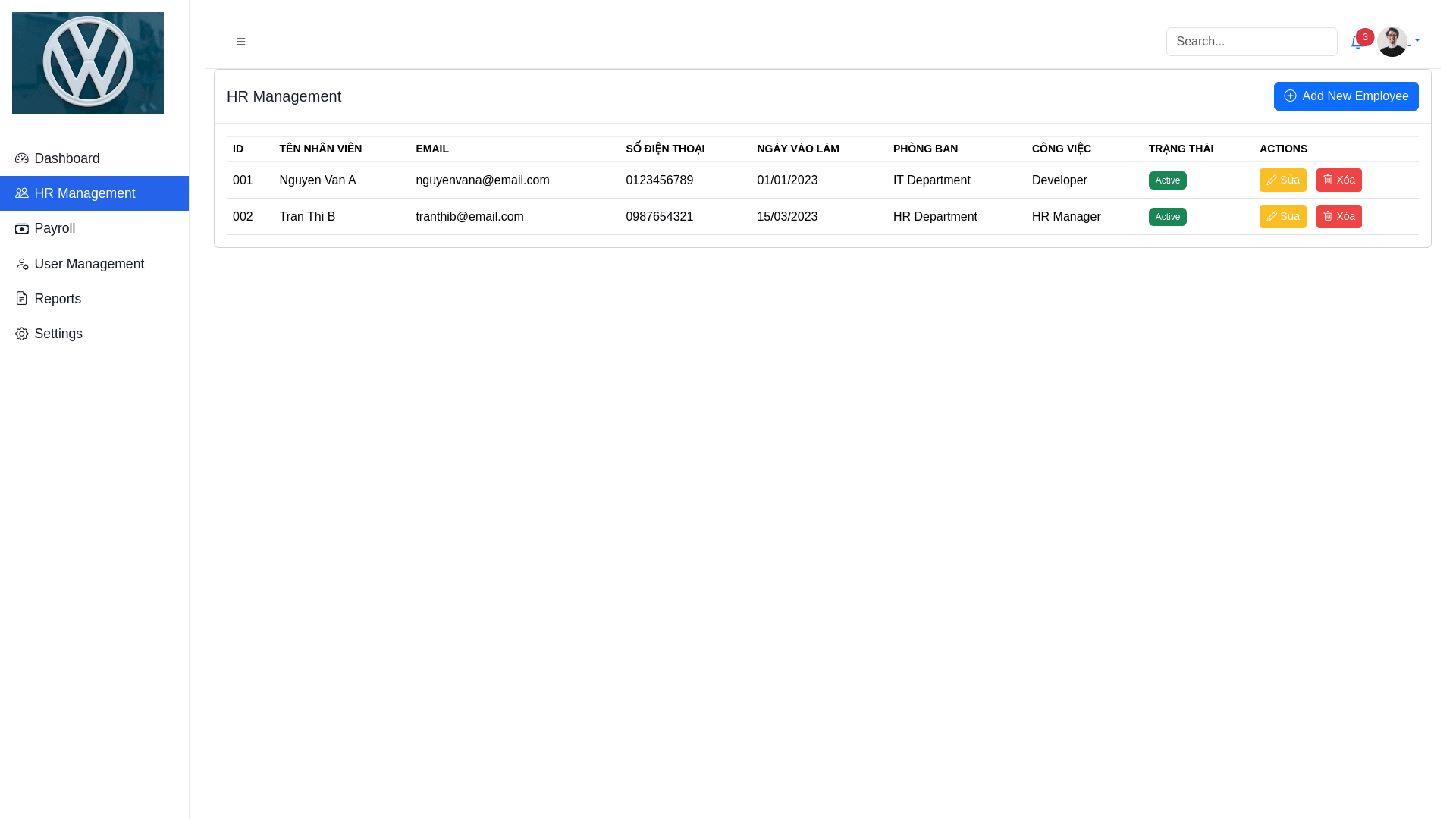Open the user profile dropdown caret

(x=1417, y=42)
